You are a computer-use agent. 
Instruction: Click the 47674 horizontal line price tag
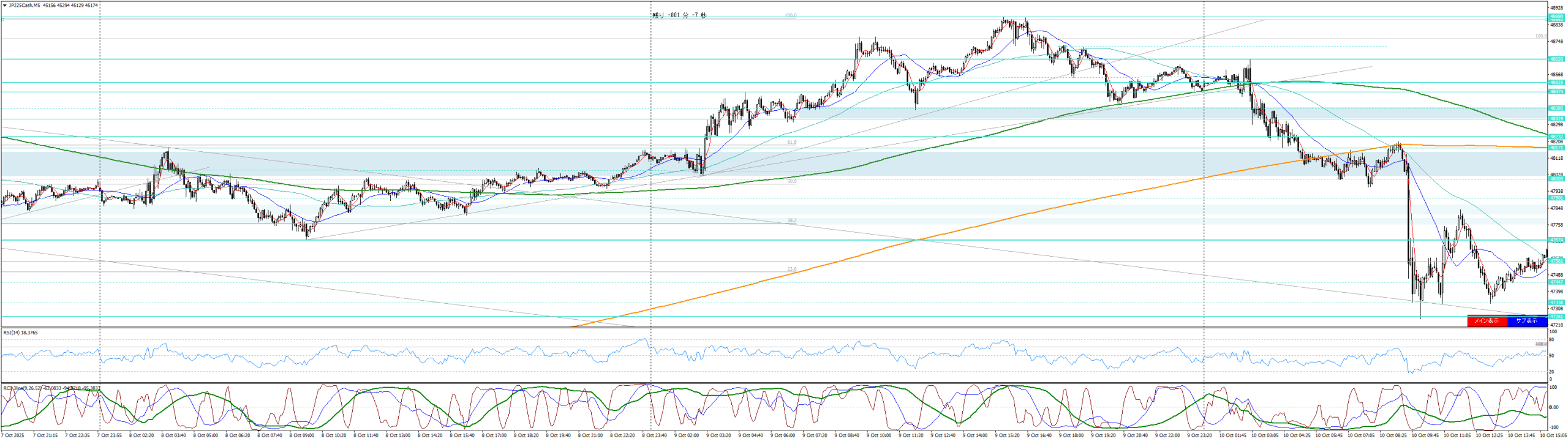point(1556,240)
